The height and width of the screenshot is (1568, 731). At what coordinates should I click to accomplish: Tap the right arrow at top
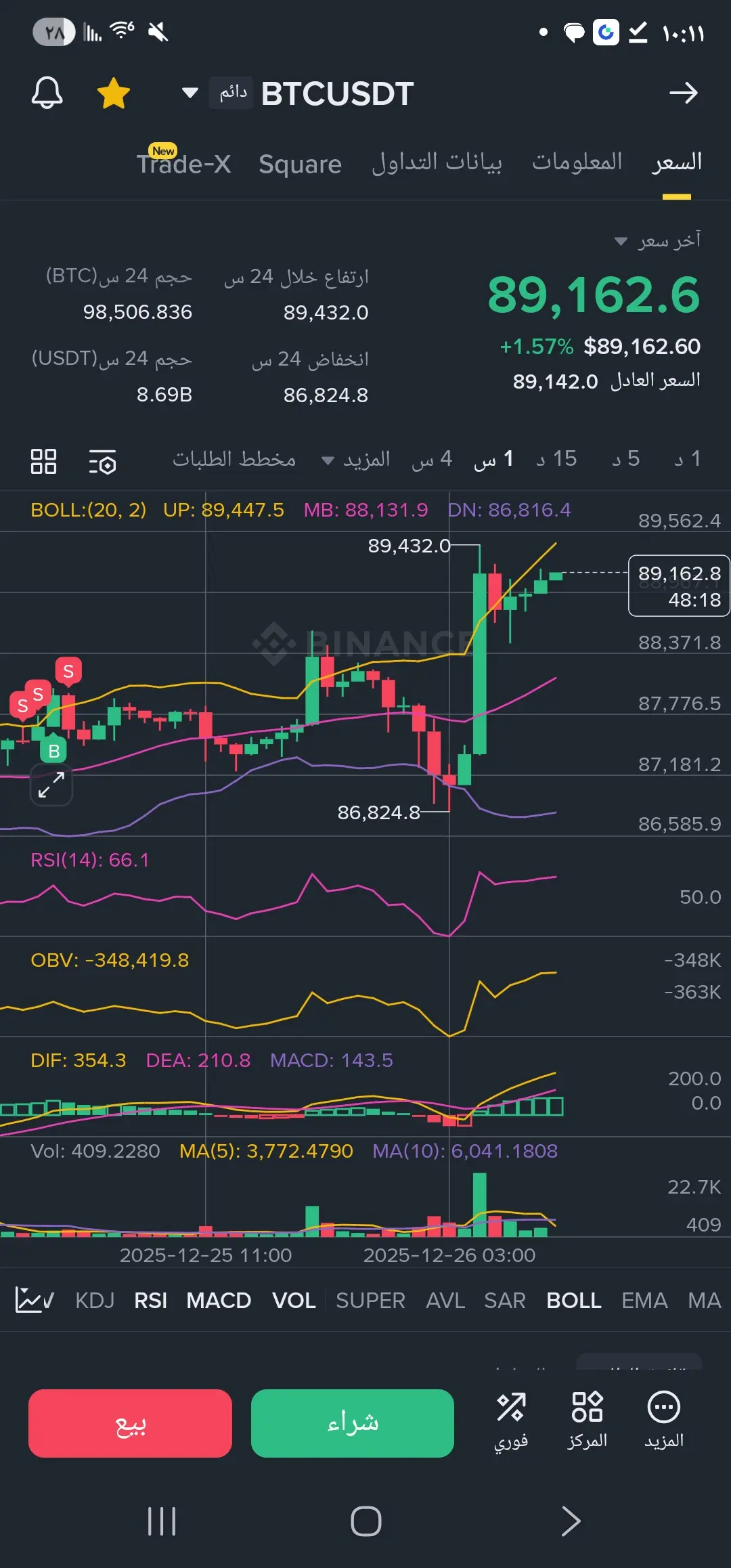tap(684, 93)
